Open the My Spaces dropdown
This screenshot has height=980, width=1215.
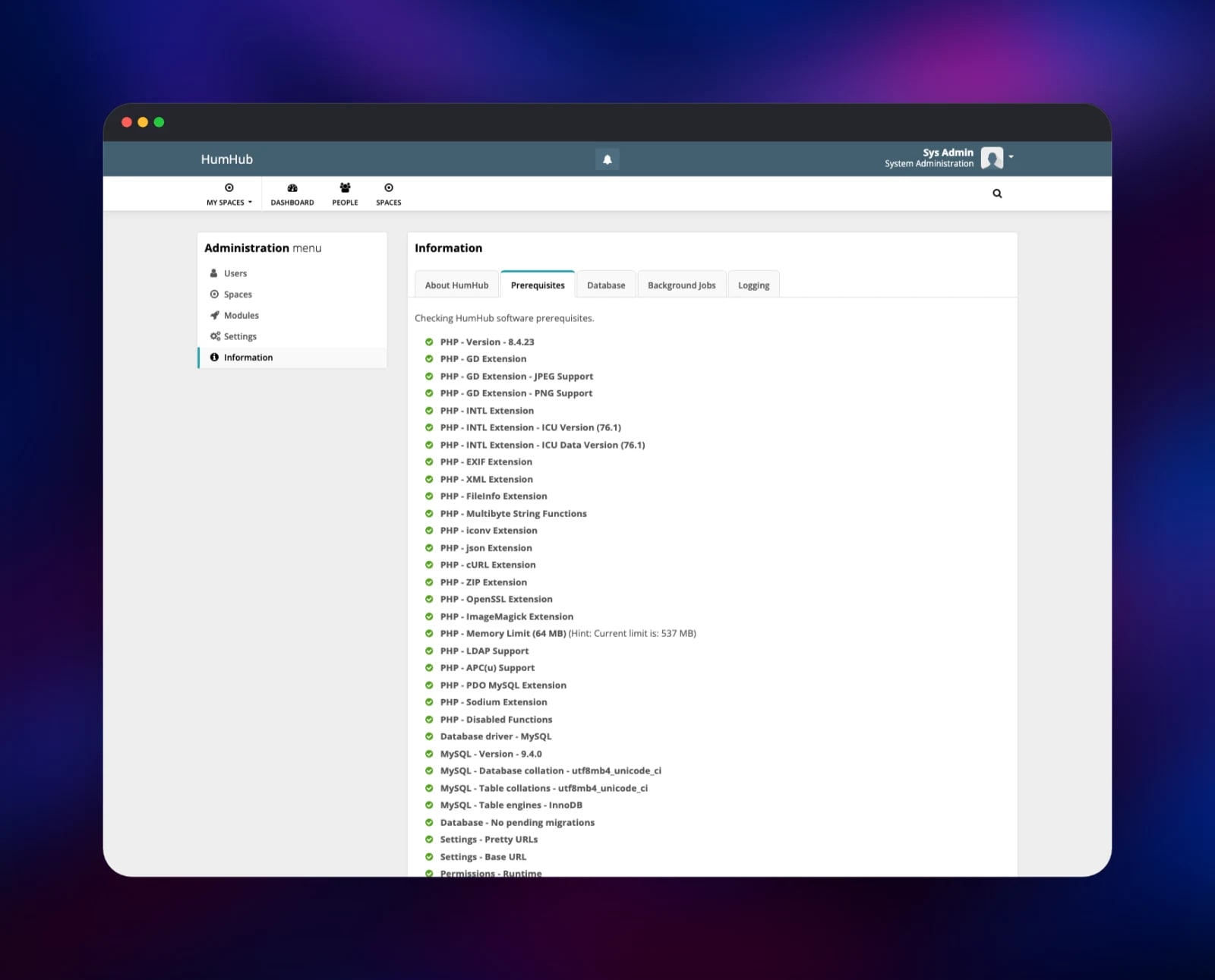coord(229,194)
